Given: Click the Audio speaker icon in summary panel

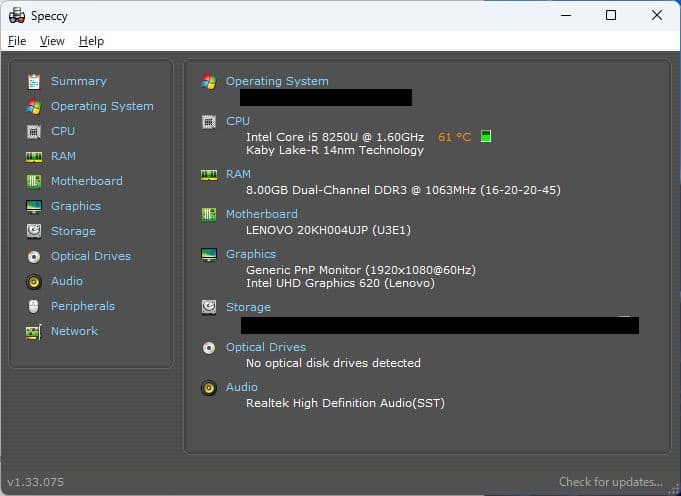Looking at the screenshot, I should coord(209,388).
